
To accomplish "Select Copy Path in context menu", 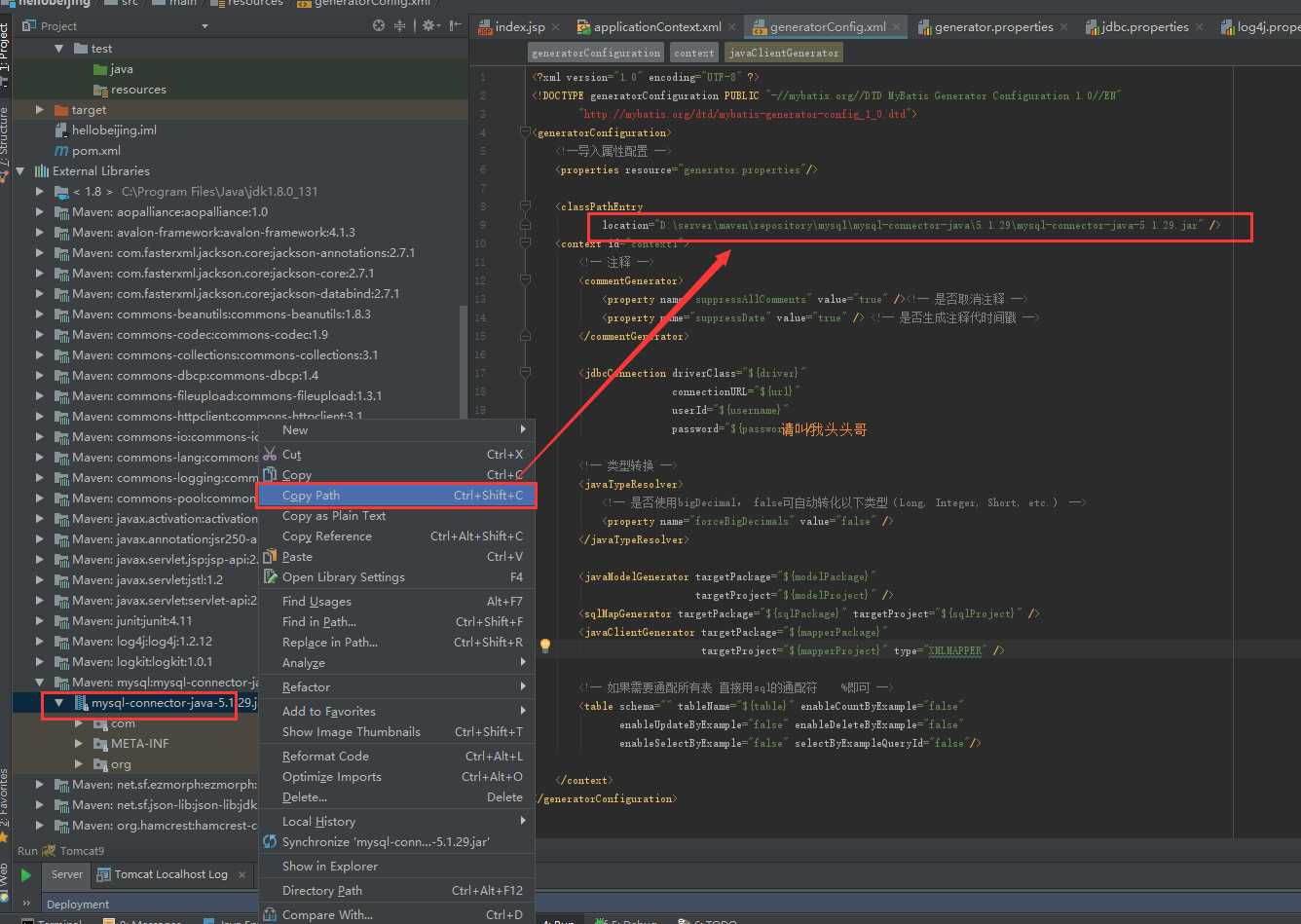I will (x=396, y=495).
